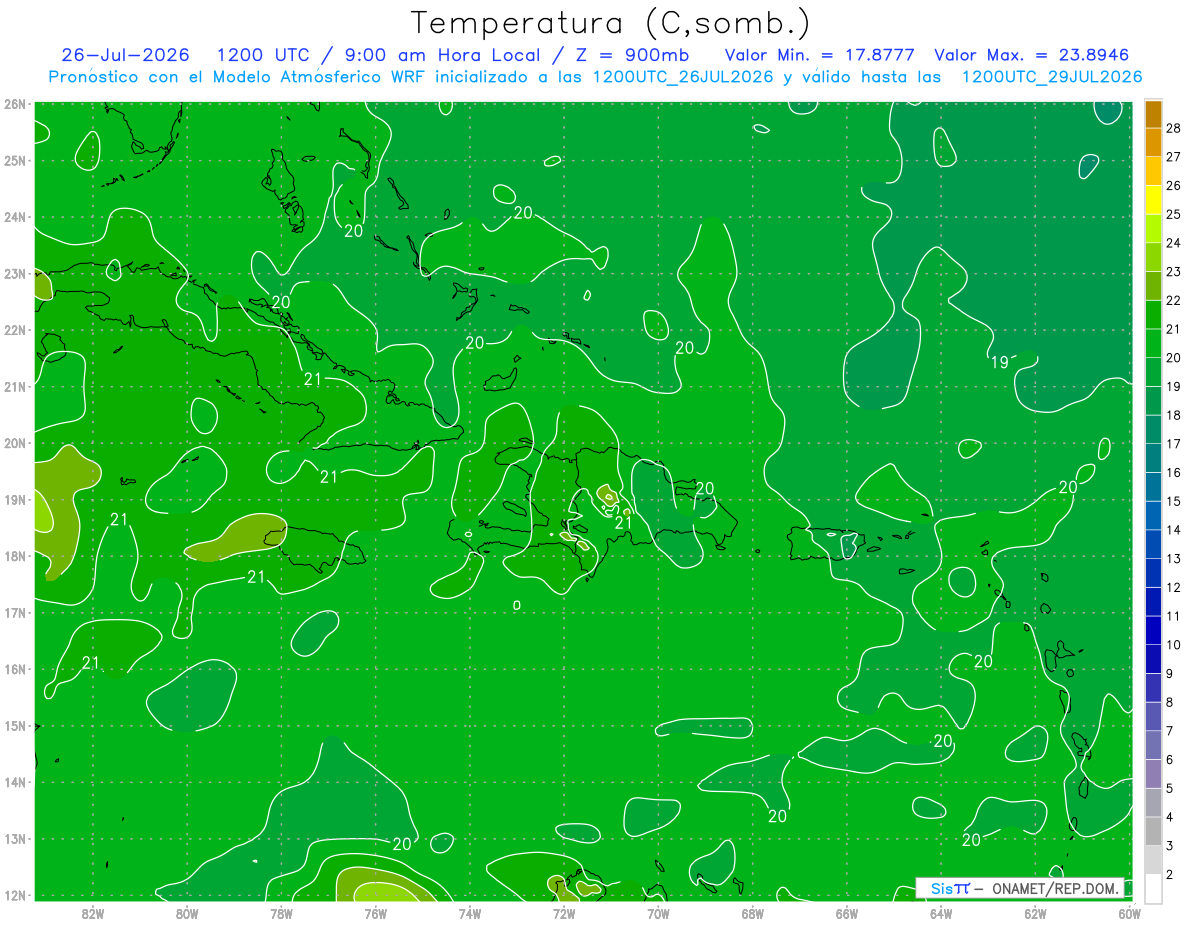Image resolution: width=1200 pixels, height=927 pixels.
Task: Click the legend scale label 24
Action: click(x=1174, y=243)
